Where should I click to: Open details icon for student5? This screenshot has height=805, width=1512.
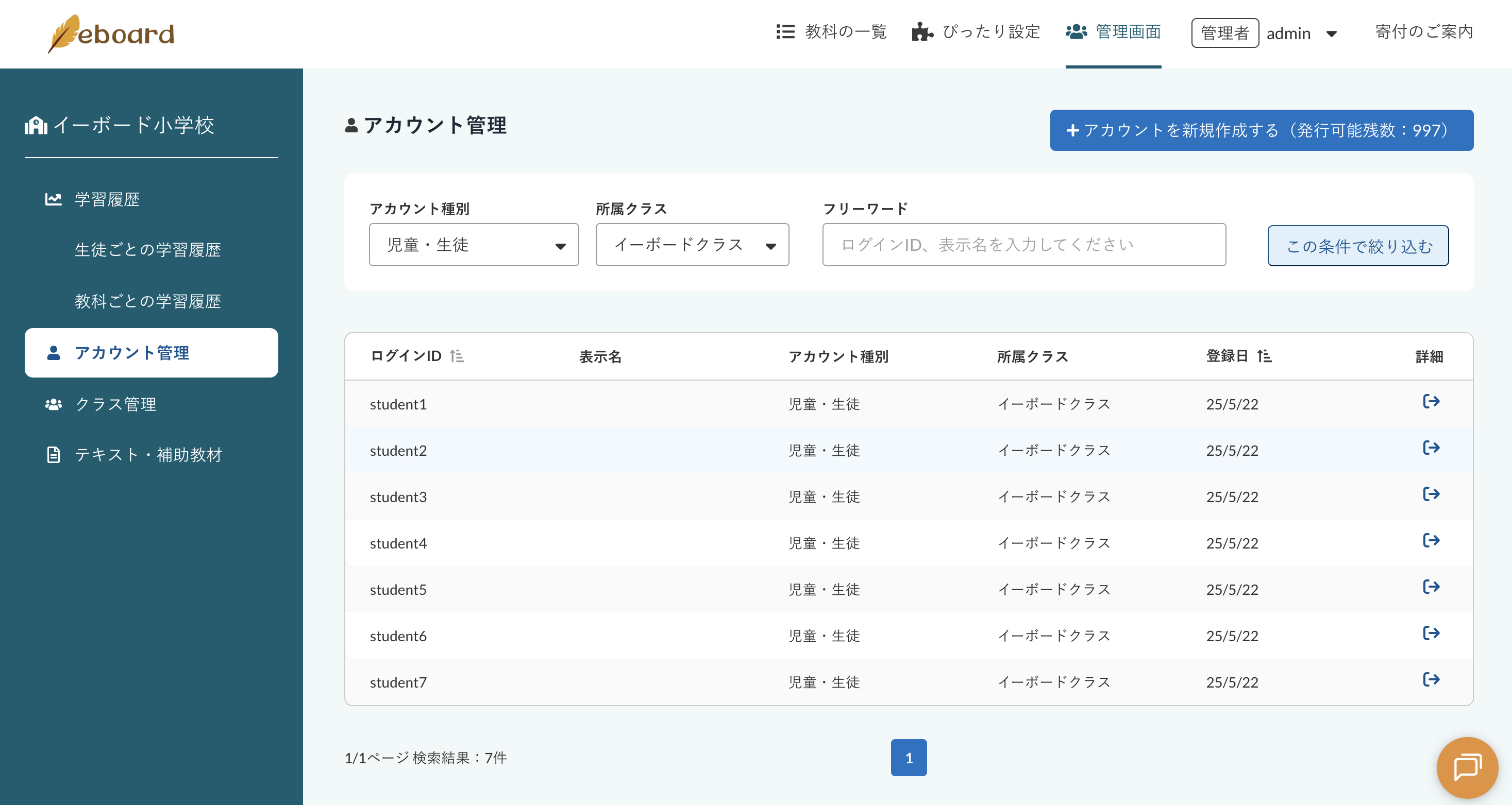pos(1431,587)
